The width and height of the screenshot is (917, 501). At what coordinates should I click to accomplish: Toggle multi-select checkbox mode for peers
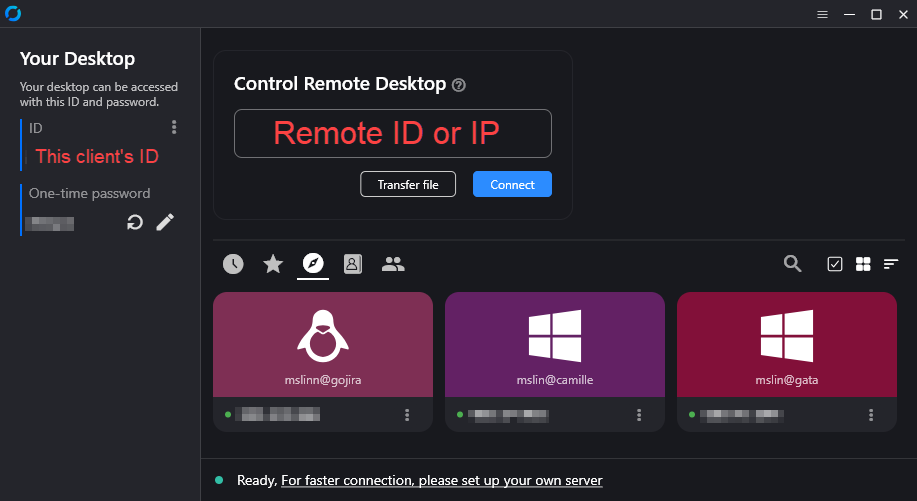click(x=835, y=264)
